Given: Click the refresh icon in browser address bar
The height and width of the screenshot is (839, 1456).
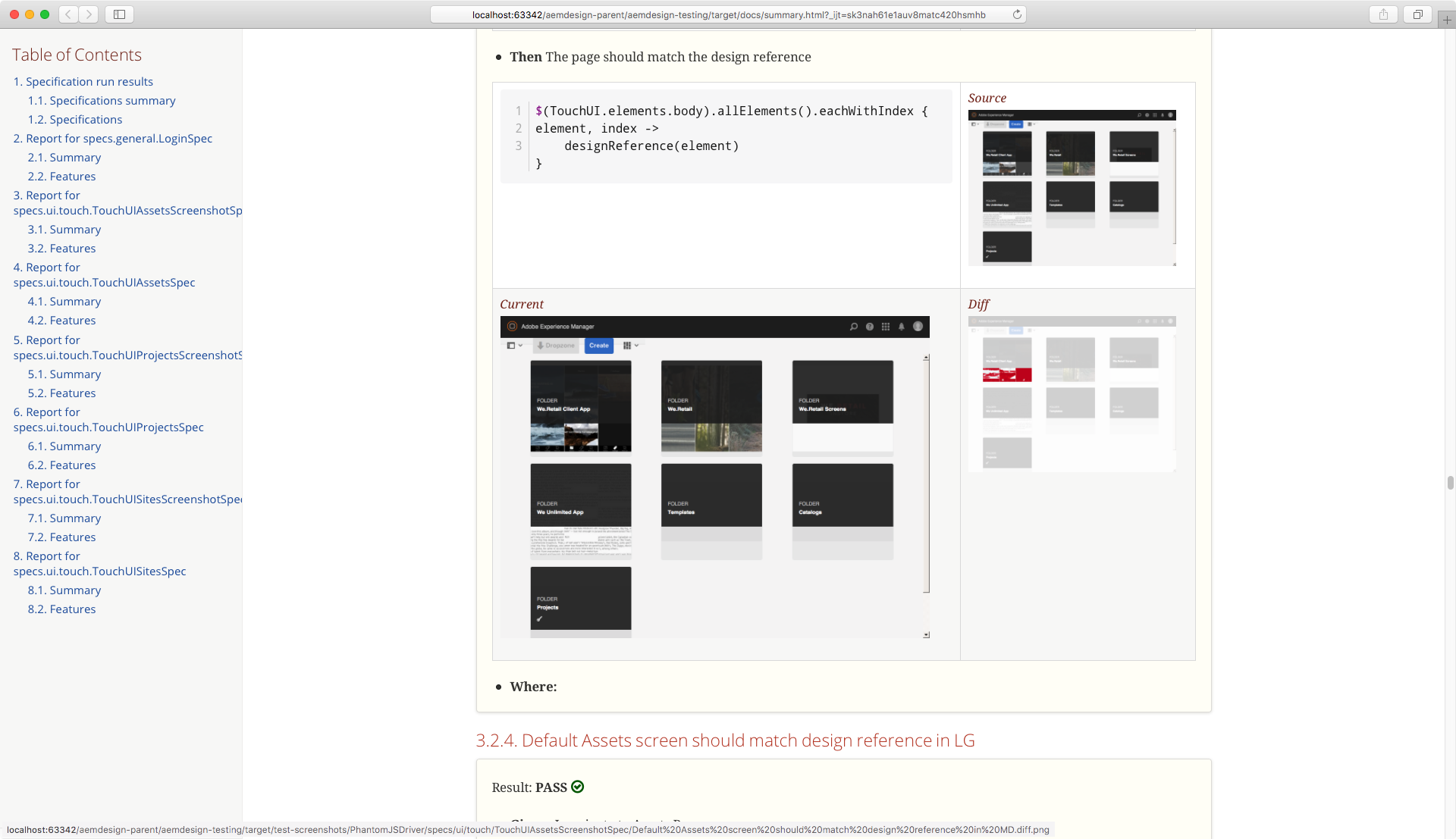Looking at the screenshot, I should 1017,14.
